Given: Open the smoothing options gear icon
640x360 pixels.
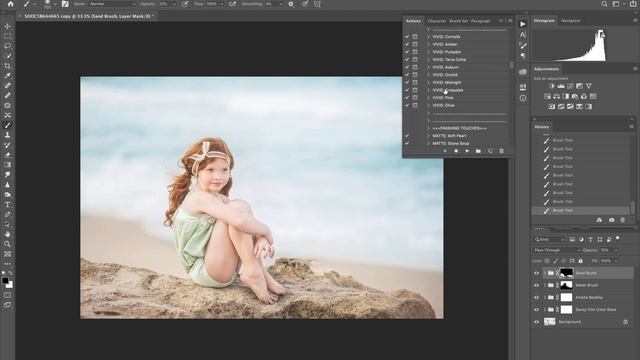Looking at the screenshot, I should pyautogui.click(x=291, y=4).
